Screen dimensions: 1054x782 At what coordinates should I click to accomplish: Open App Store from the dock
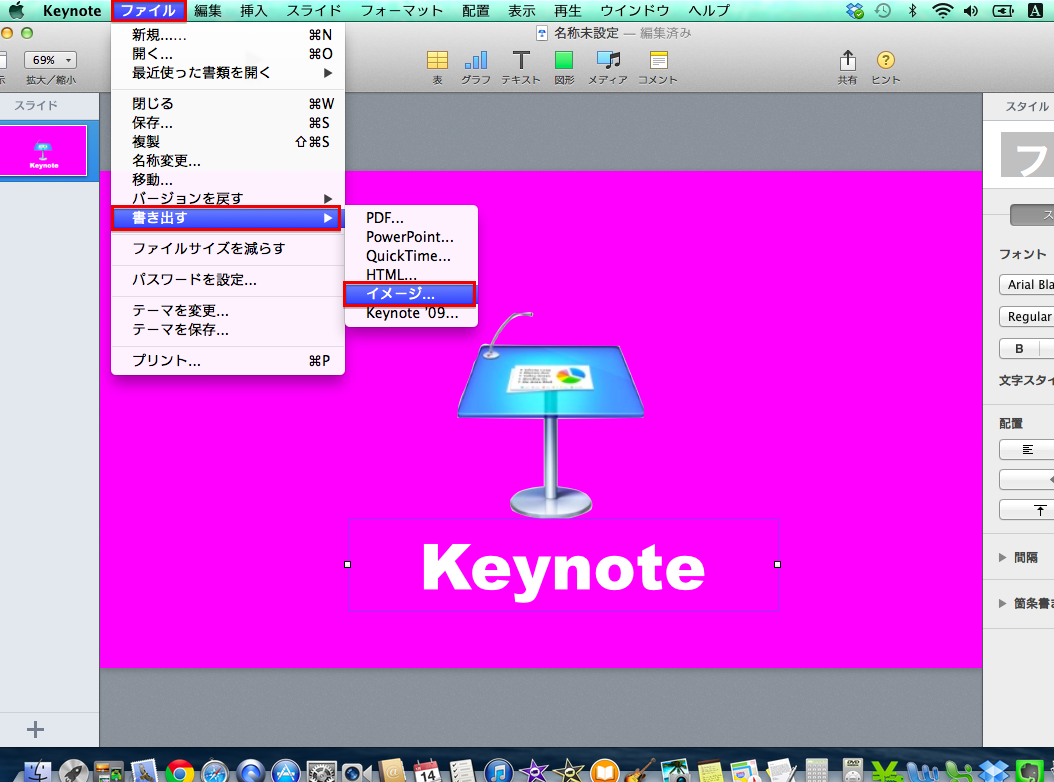[x=286, y=772]
